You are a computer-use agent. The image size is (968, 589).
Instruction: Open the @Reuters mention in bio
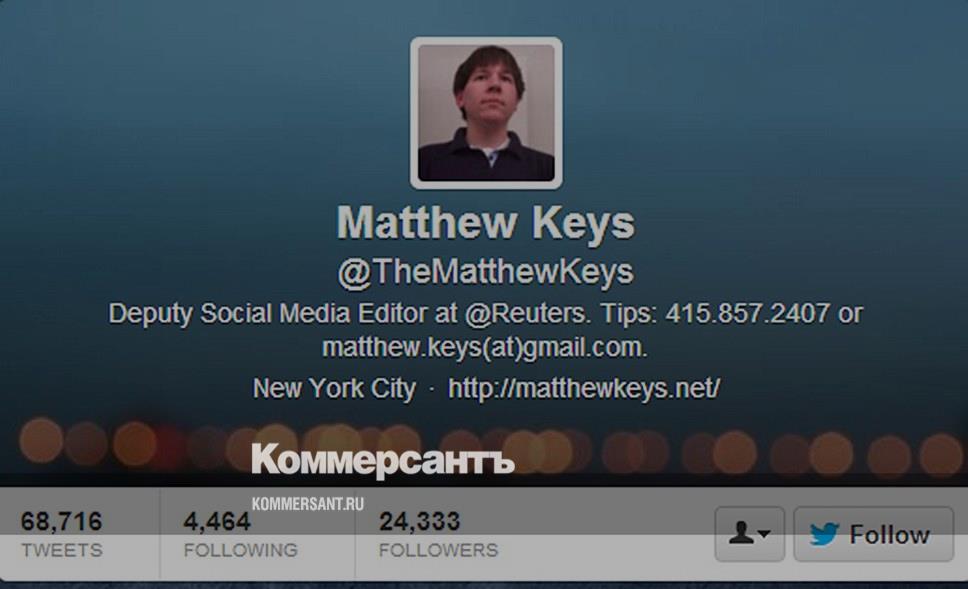[x=525, y=313]
